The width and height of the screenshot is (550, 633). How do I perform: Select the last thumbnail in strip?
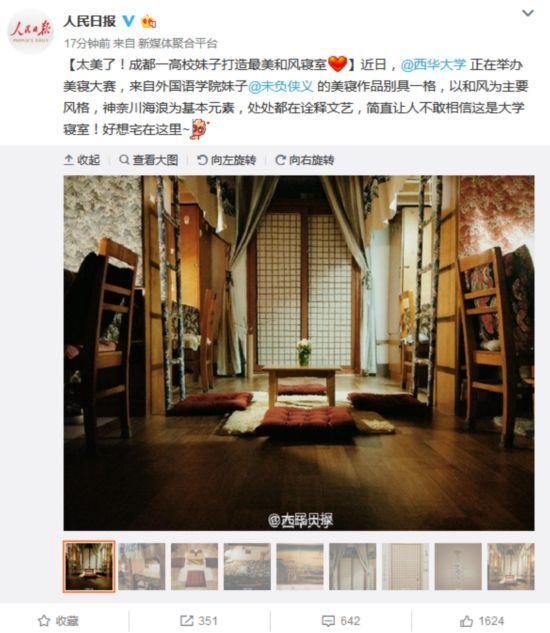pos(511,566)
